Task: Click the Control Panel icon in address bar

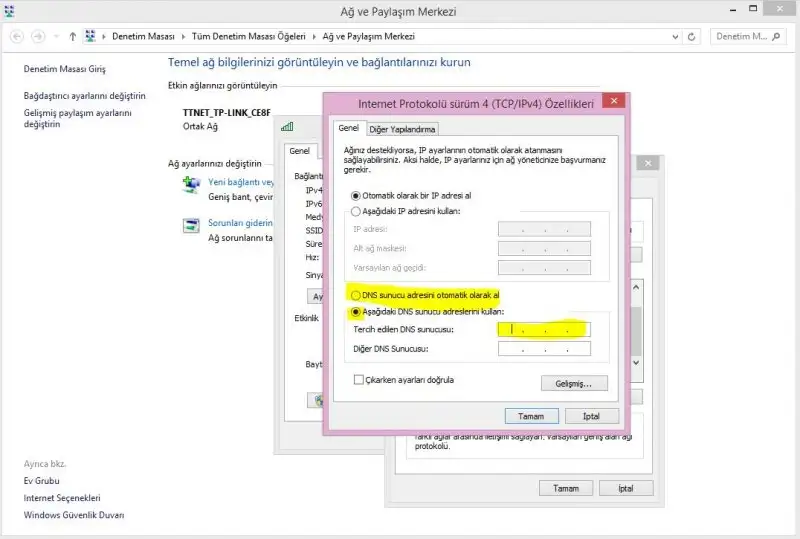Action: [91, 36]
